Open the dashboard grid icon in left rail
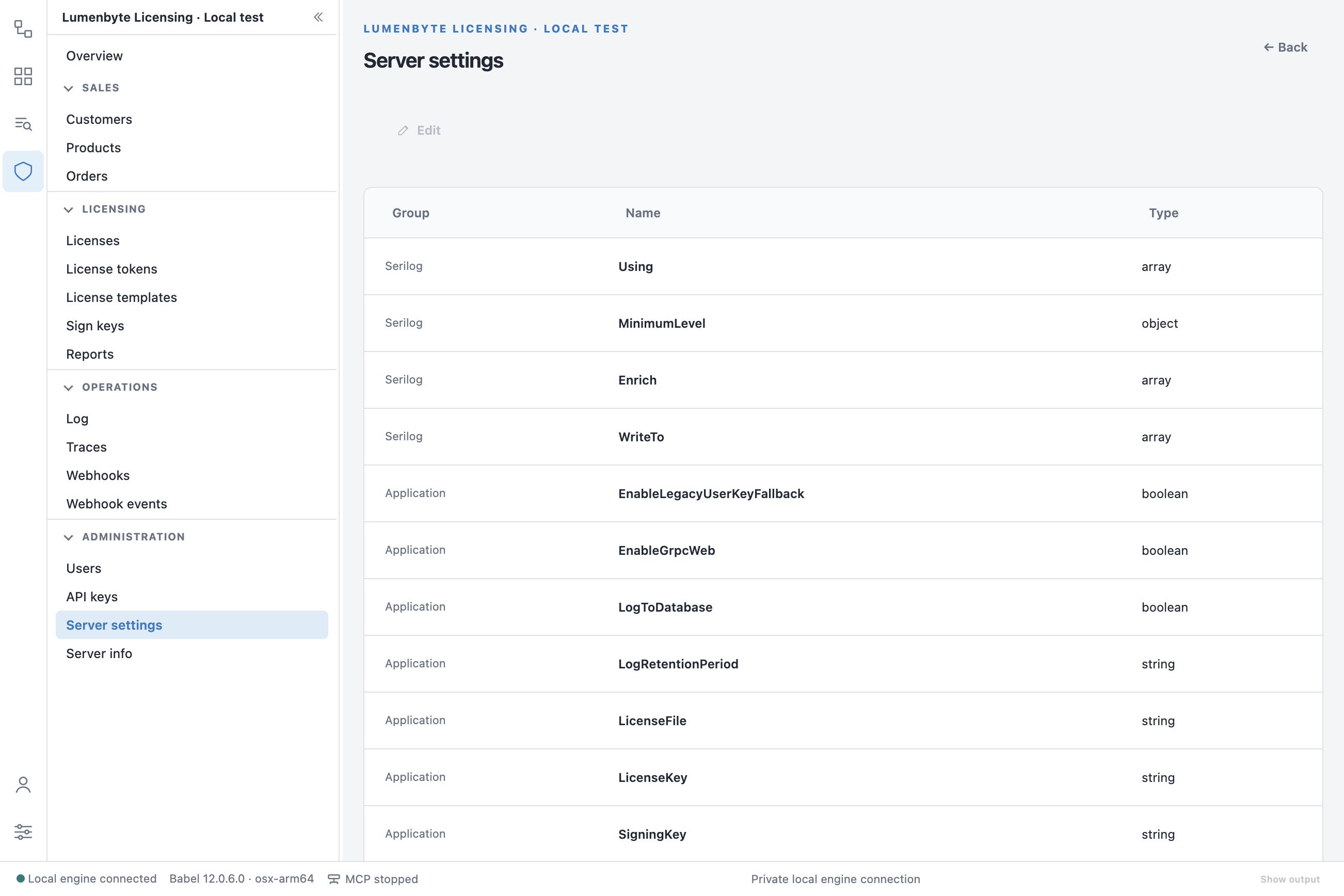 point(23,76)
